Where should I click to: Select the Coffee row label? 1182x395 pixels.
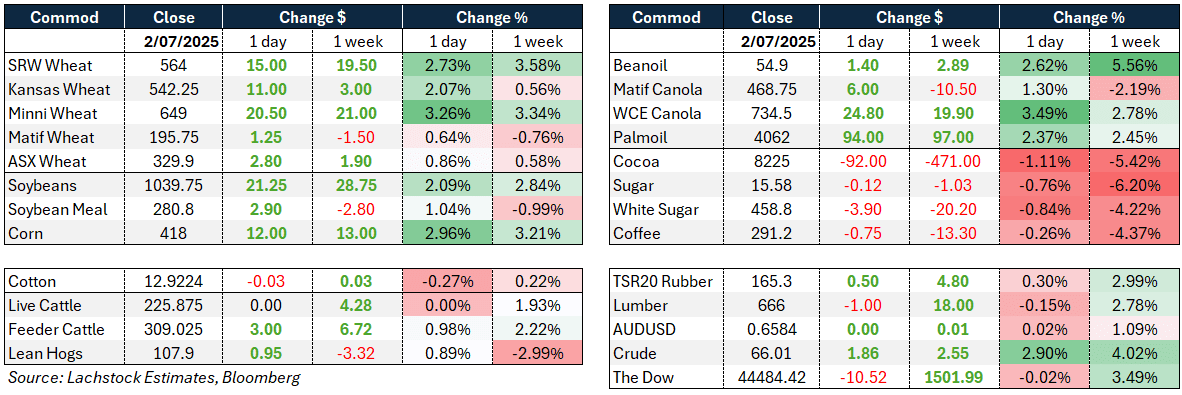point(635,234)
